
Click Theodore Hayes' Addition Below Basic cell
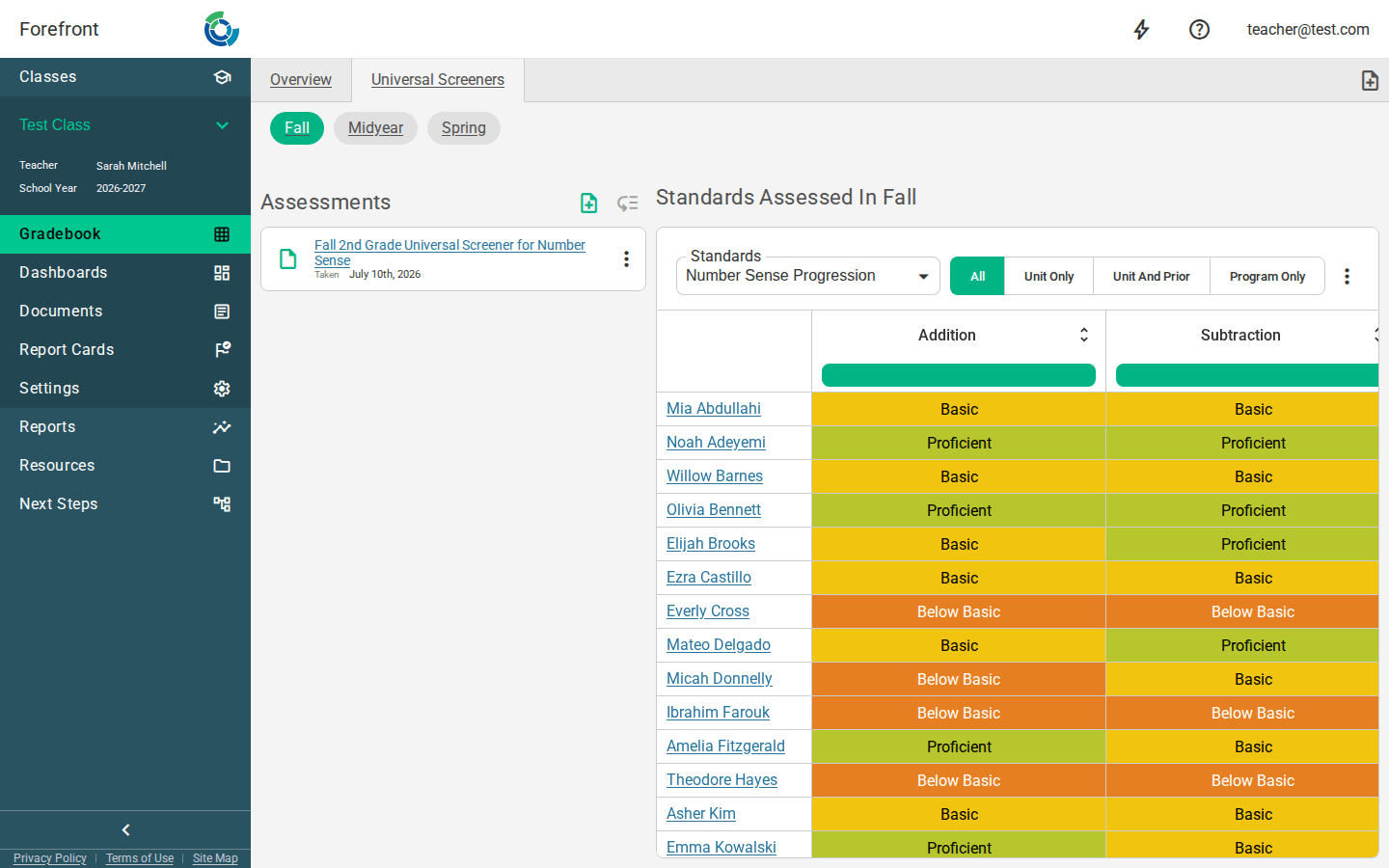959,780
